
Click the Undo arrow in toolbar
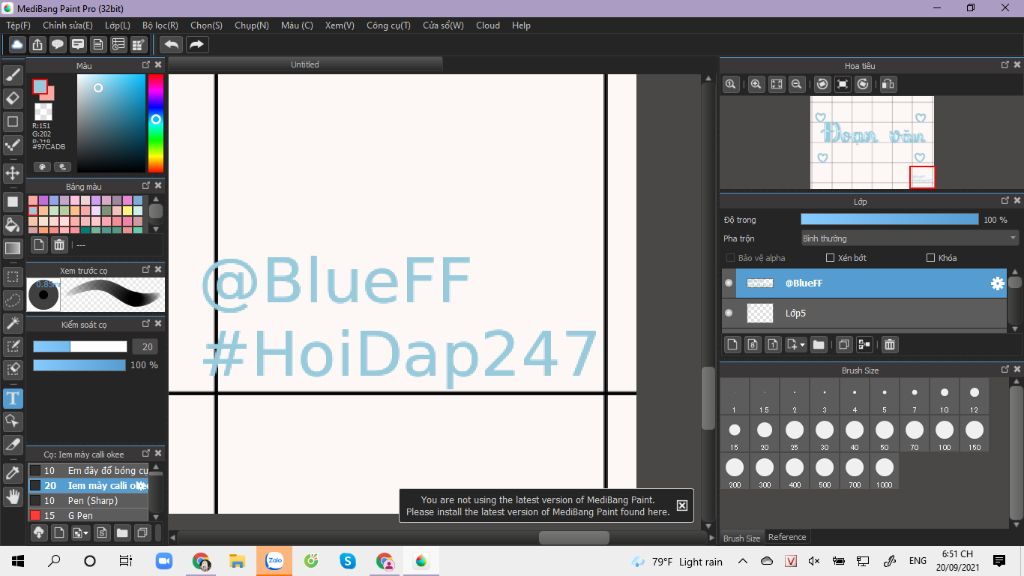click(x=172, y=44)
